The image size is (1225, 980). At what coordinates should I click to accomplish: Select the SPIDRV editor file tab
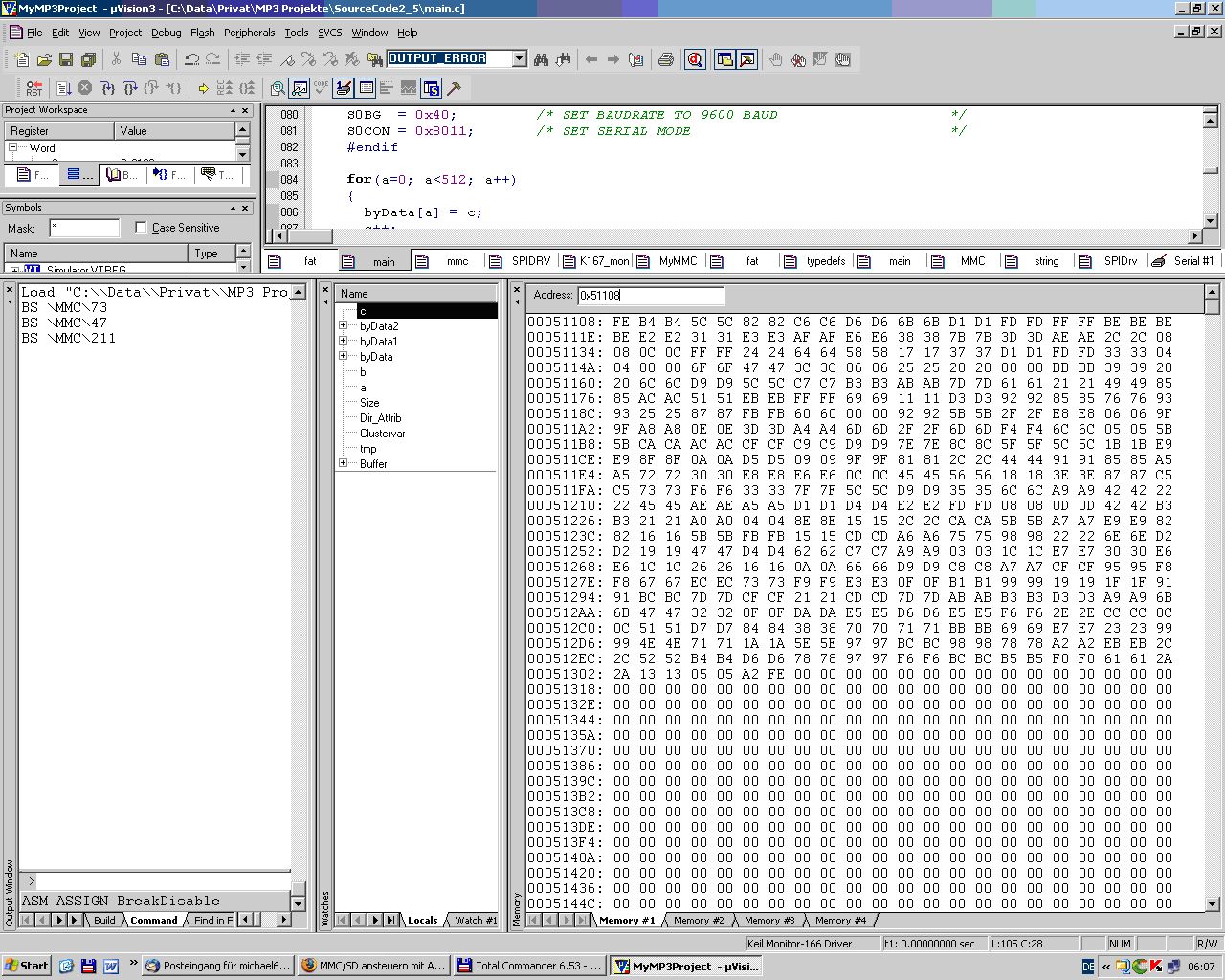pyautogui.click(x=521, y=260)
